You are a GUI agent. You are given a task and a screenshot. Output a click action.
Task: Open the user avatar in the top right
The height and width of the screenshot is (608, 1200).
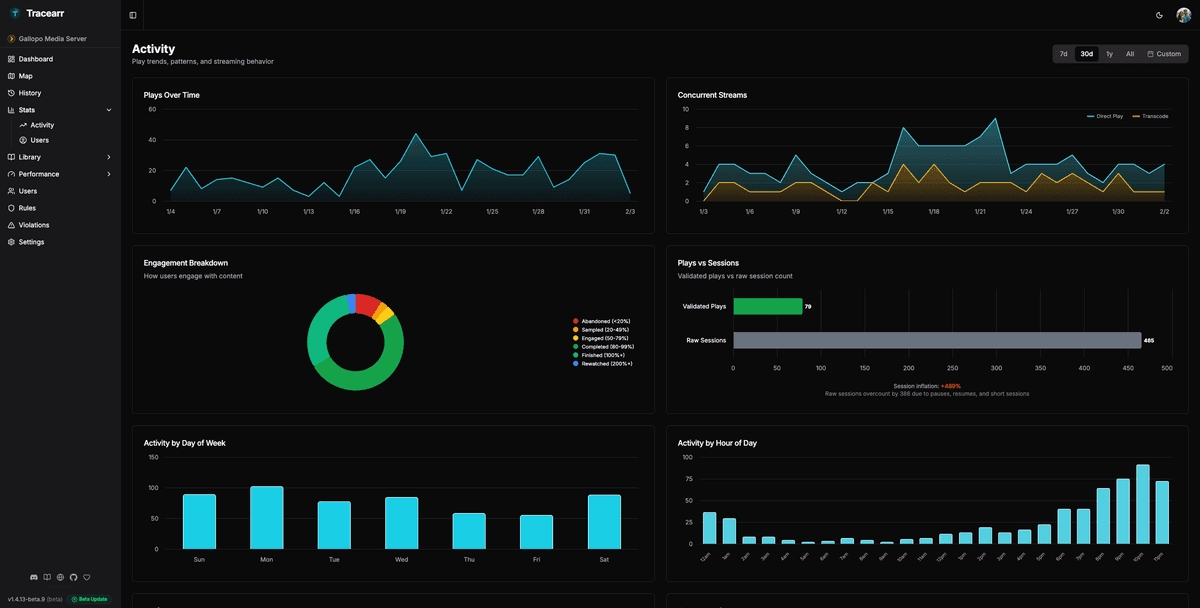tap(1183, 15)
